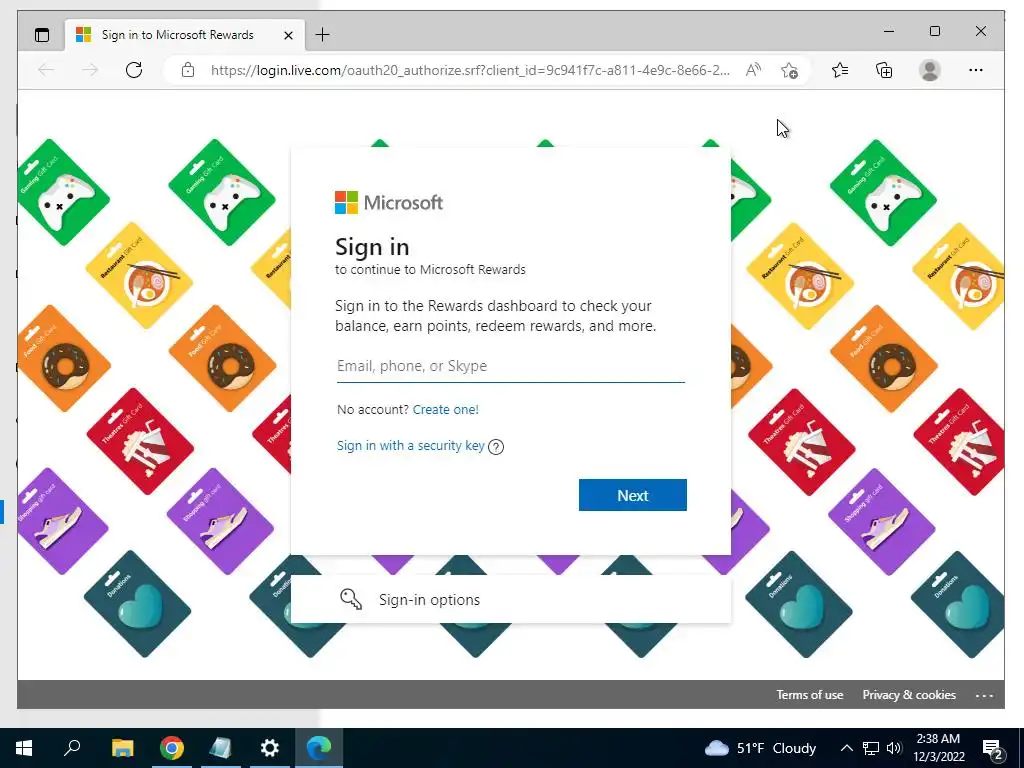Viewport: 1024px width, 768px height.
Task: Open the footer more options ellipsis
Action: (x=984, y=696)
